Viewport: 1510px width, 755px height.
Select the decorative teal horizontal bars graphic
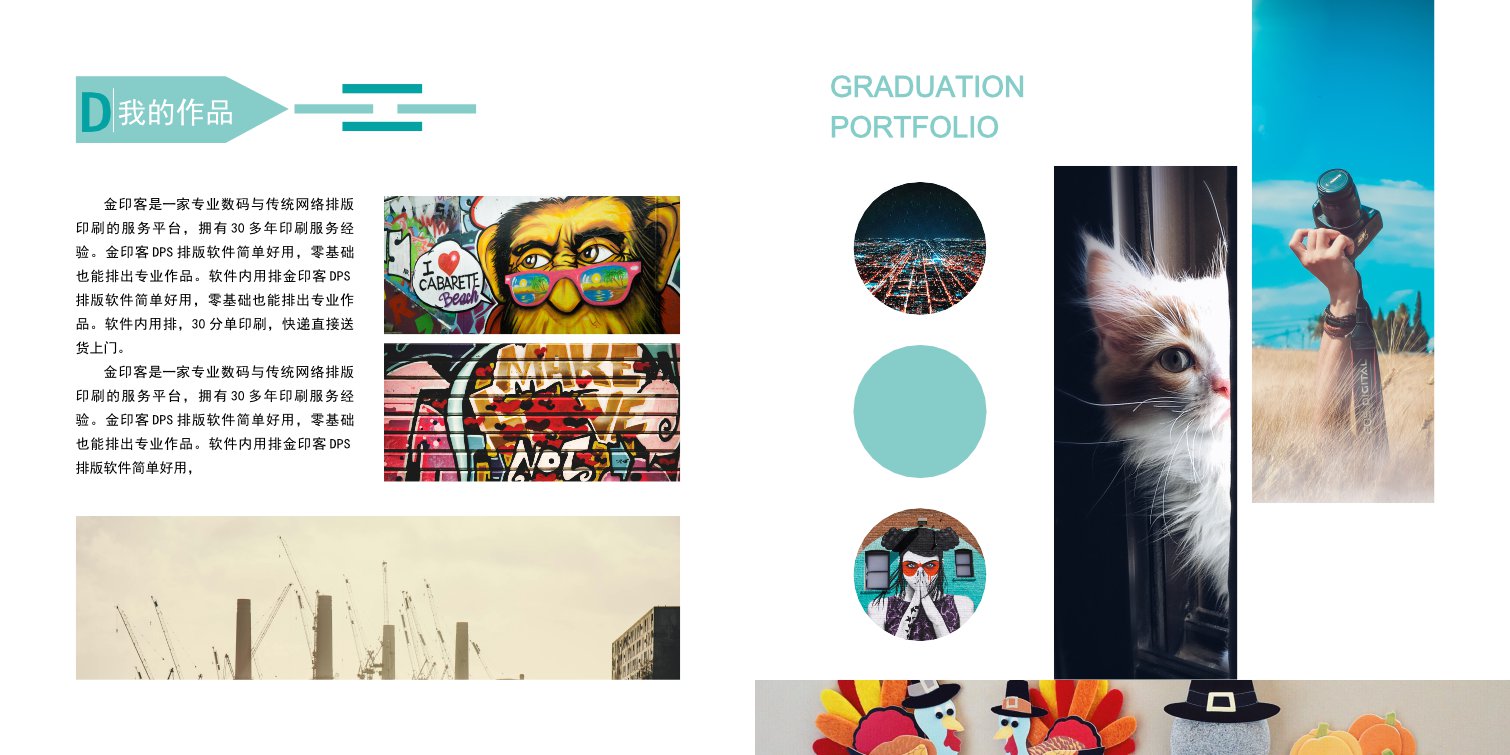click(385, 108)
